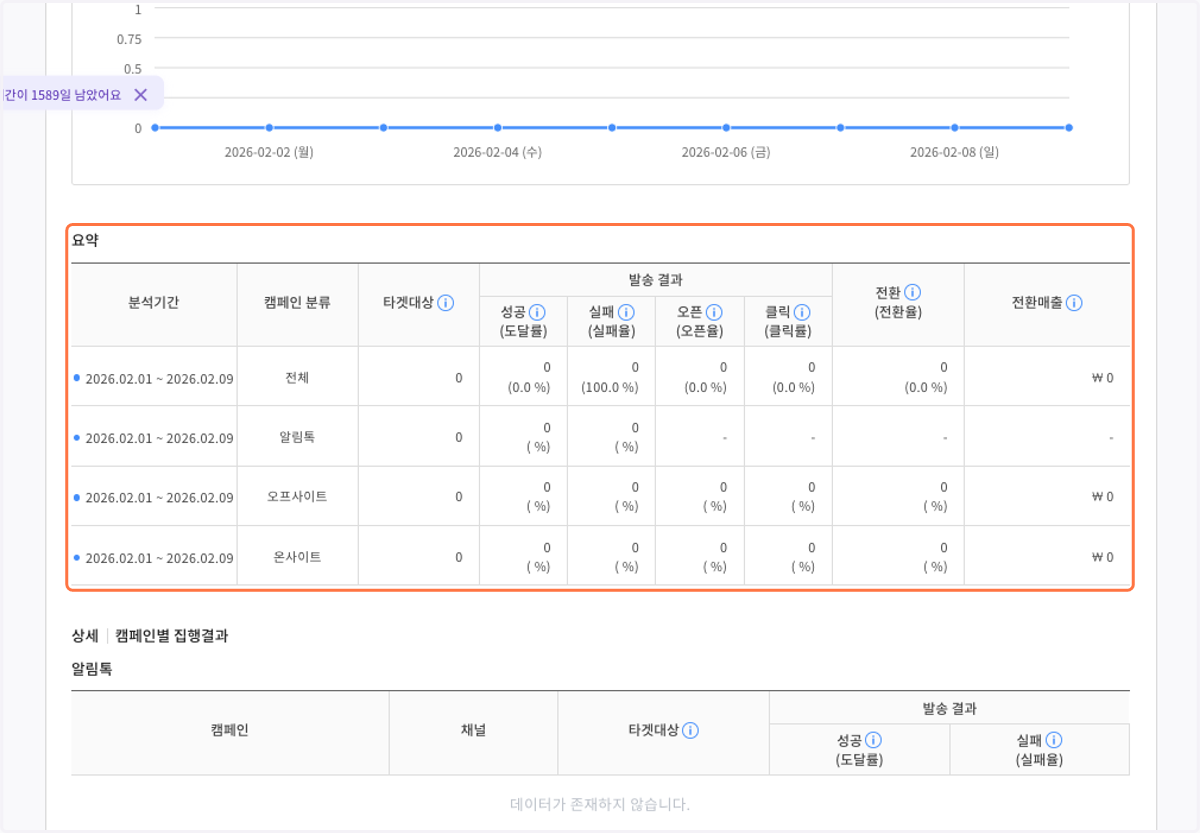Viewport: 1200px width, 833px height.
Task: Click info icon next to summary 성공 header
Action: 537,313
